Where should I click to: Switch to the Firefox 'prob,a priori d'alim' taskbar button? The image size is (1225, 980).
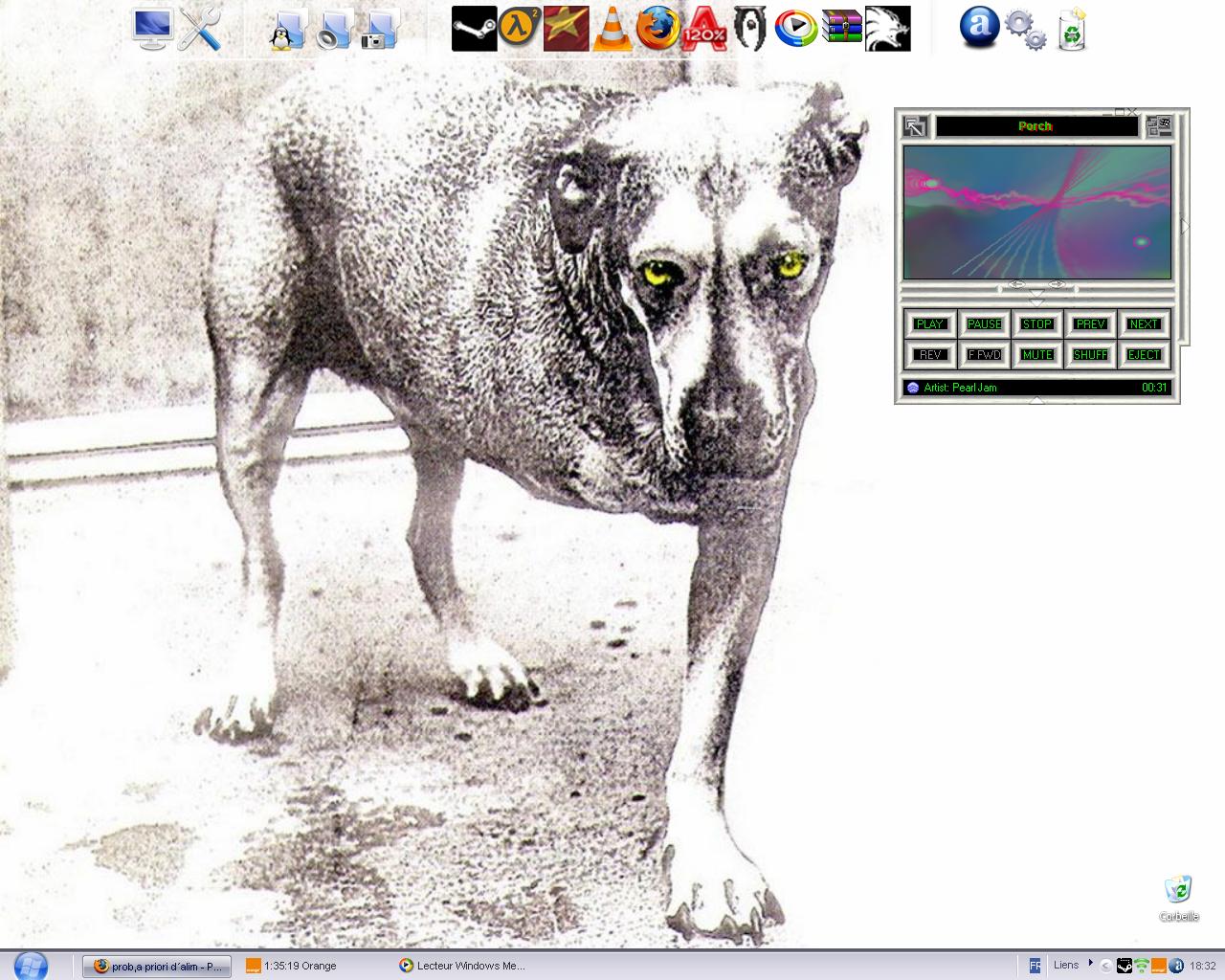[x=157, y=966]
